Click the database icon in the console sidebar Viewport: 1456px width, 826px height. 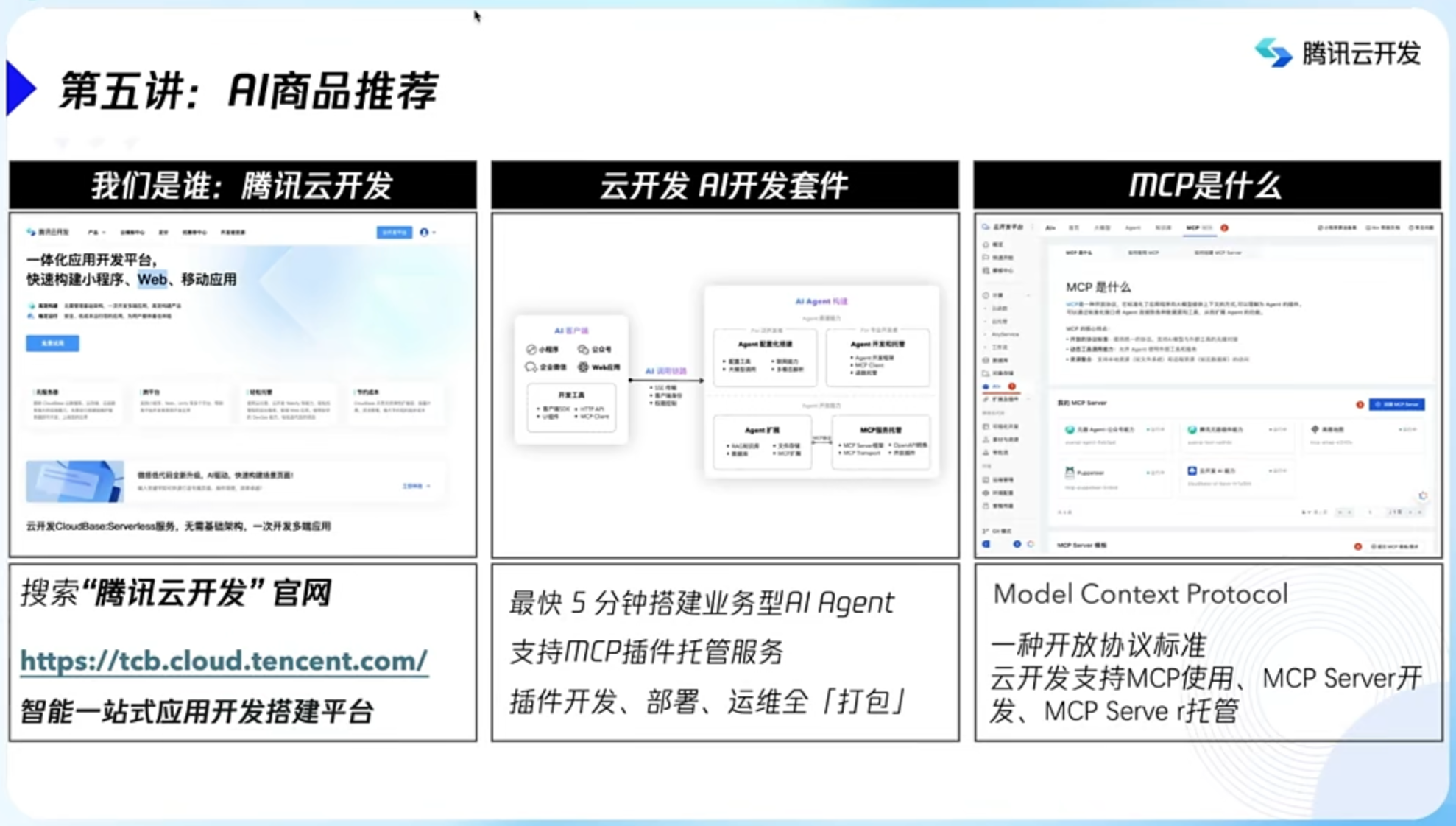pyautogui.click(x=984, y=360)
